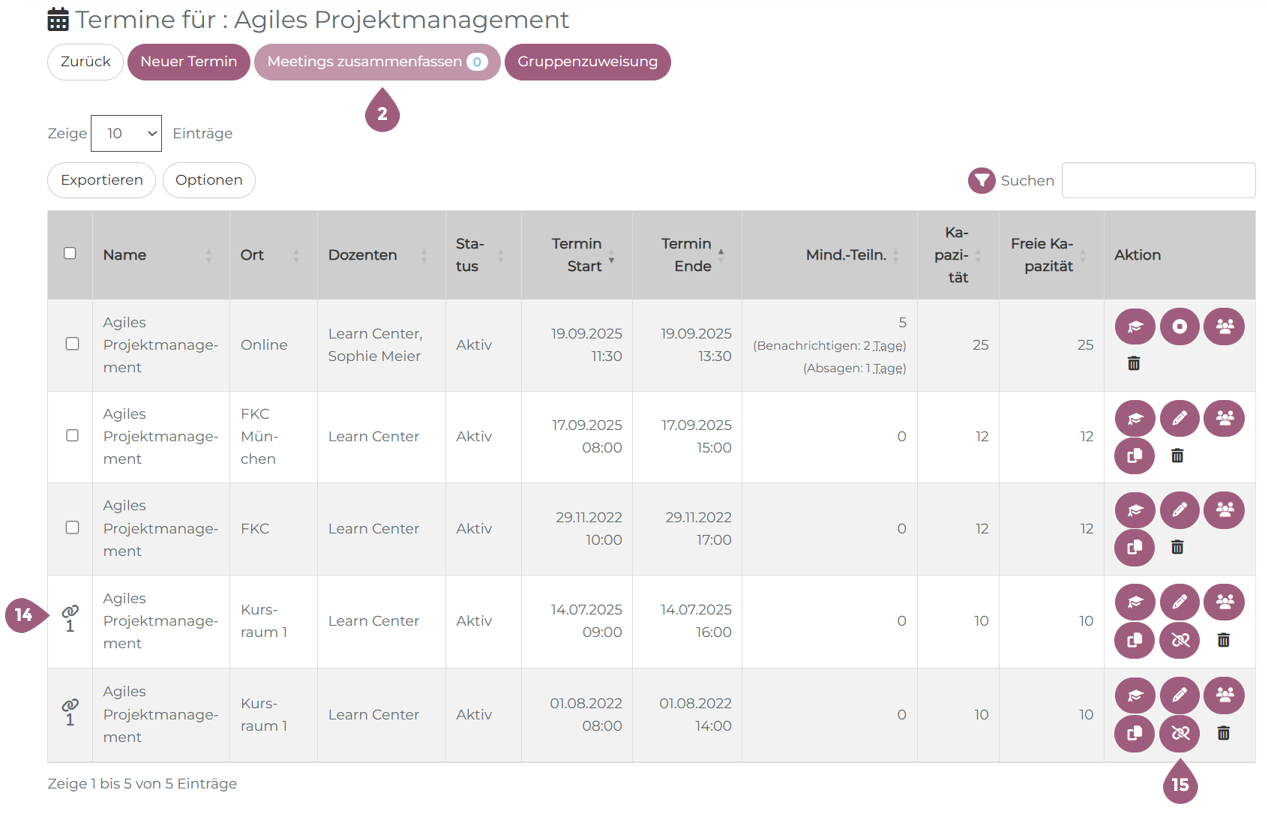Open the entries-per-page dropdown showing 10

(126, 133)
